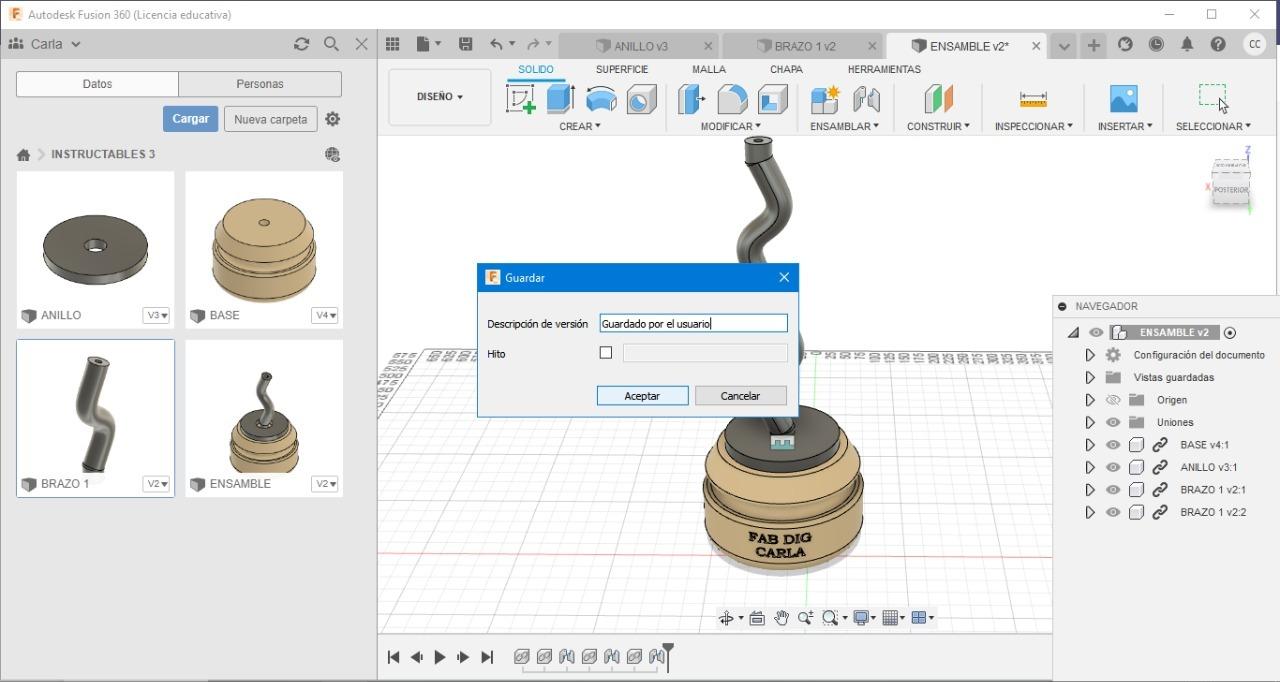Viewport: 1280px width, 682px height.
Task: Refresh the Data Panel contents
Action: tap(301, 44)
